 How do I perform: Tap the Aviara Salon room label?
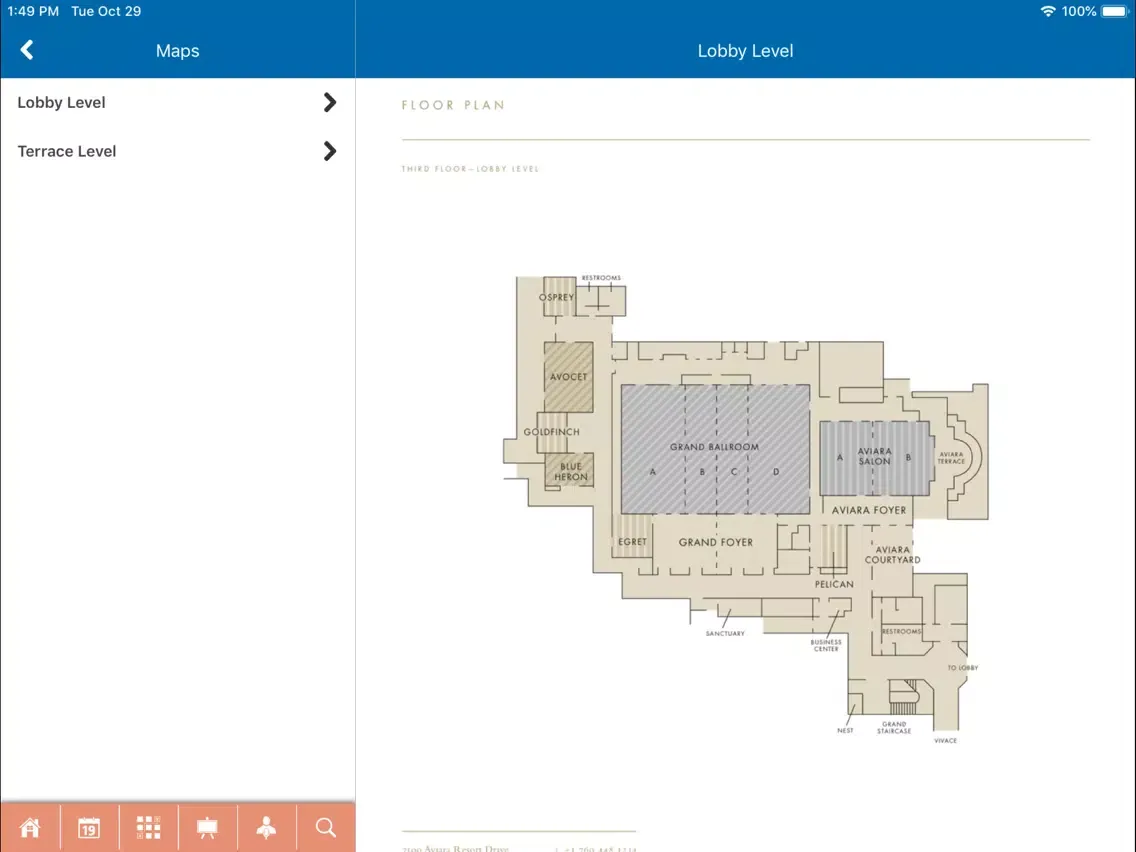(874, 456)
